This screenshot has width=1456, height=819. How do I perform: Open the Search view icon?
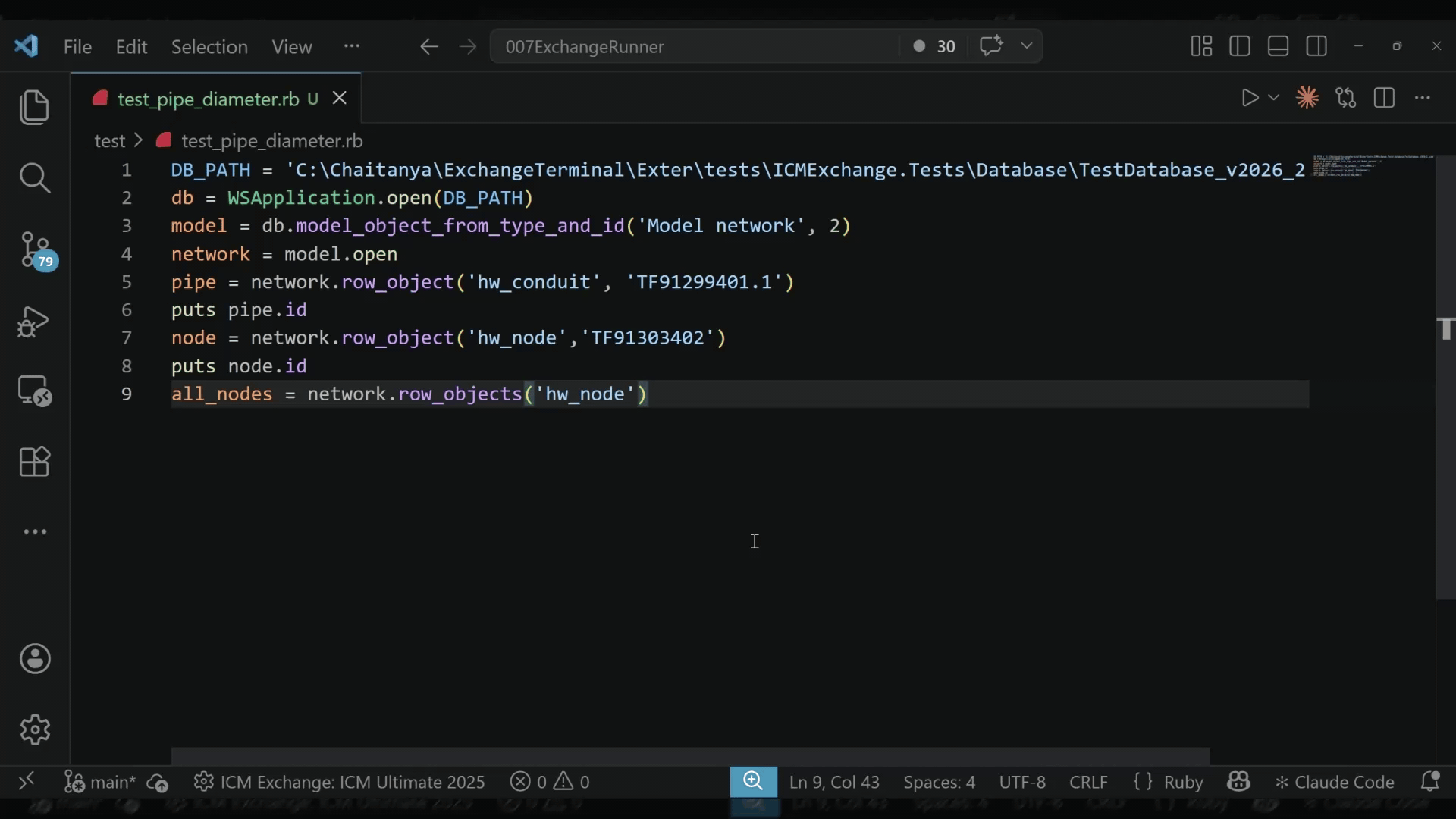pos(34,178)
